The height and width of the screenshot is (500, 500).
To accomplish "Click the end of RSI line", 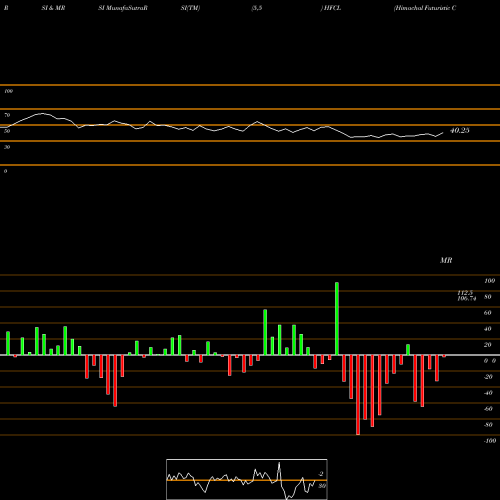I will click(x=443, y=133).
